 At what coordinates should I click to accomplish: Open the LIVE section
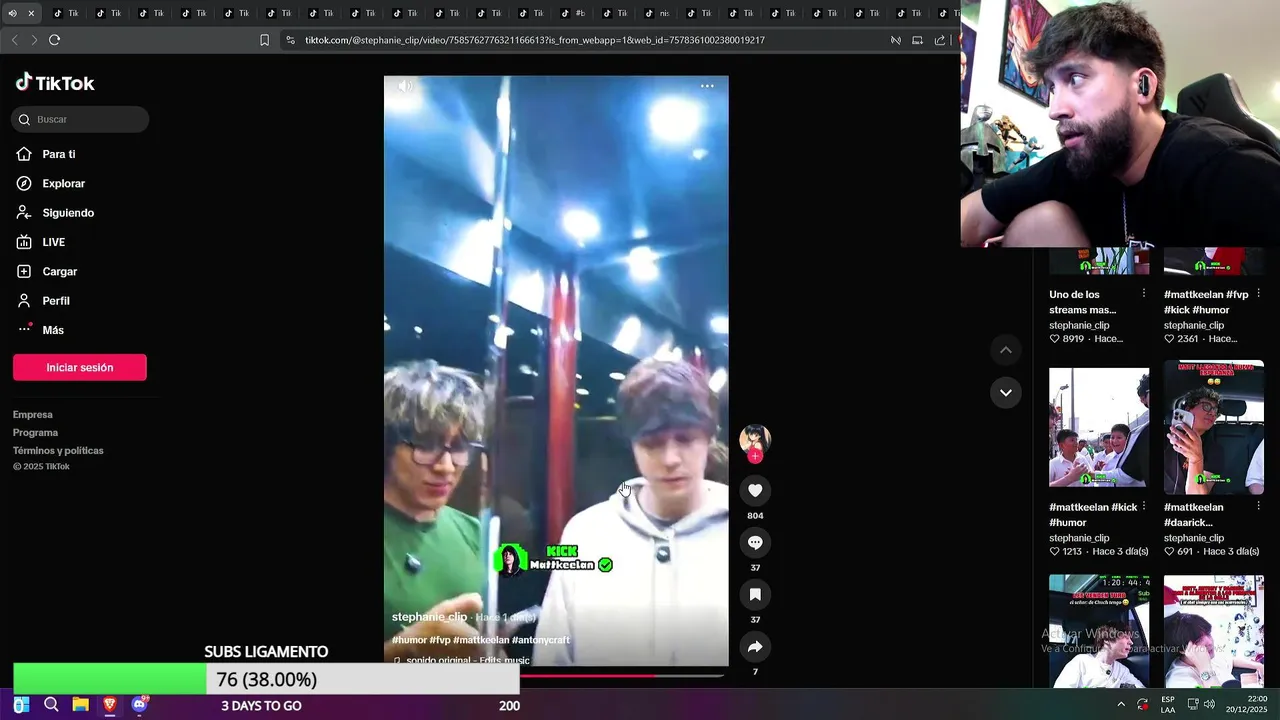coord(53,242)
